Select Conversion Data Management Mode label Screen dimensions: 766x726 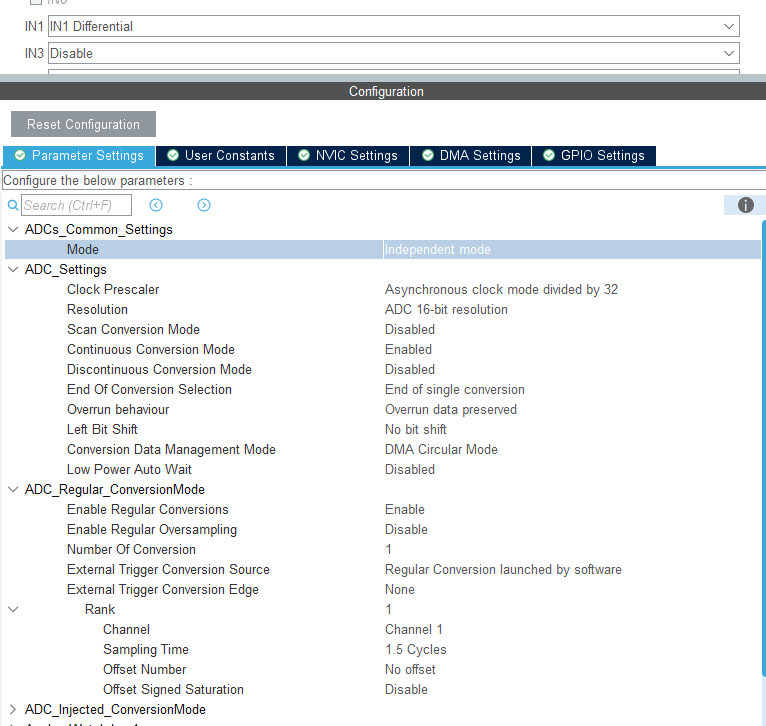pos(171,450)
